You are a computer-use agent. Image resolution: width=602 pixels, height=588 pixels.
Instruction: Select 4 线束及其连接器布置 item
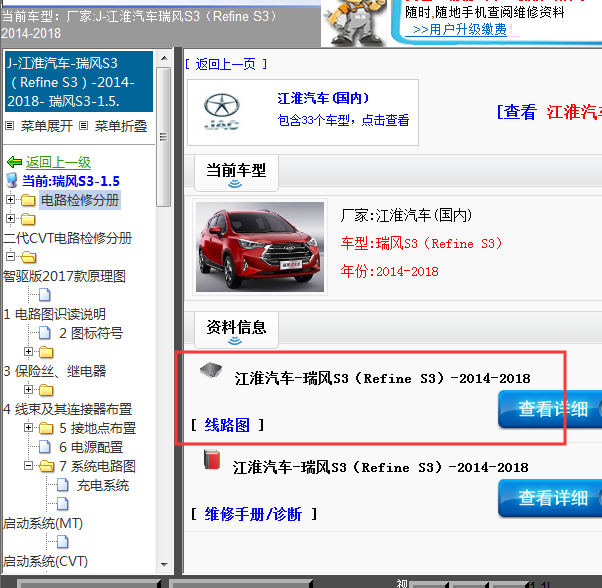point(68,409)
